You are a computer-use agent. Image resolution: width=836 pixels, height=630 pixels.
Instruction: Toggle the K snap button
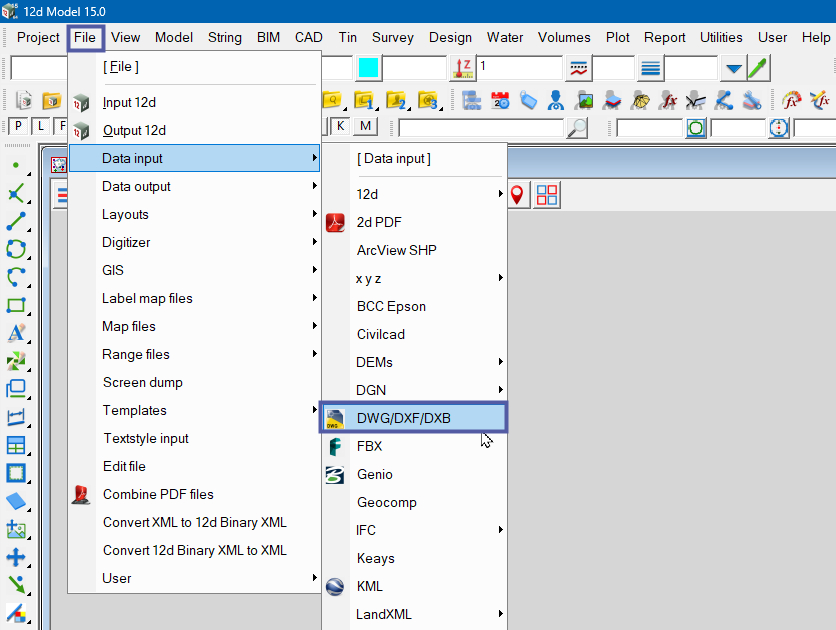click(x=341, y=126)
